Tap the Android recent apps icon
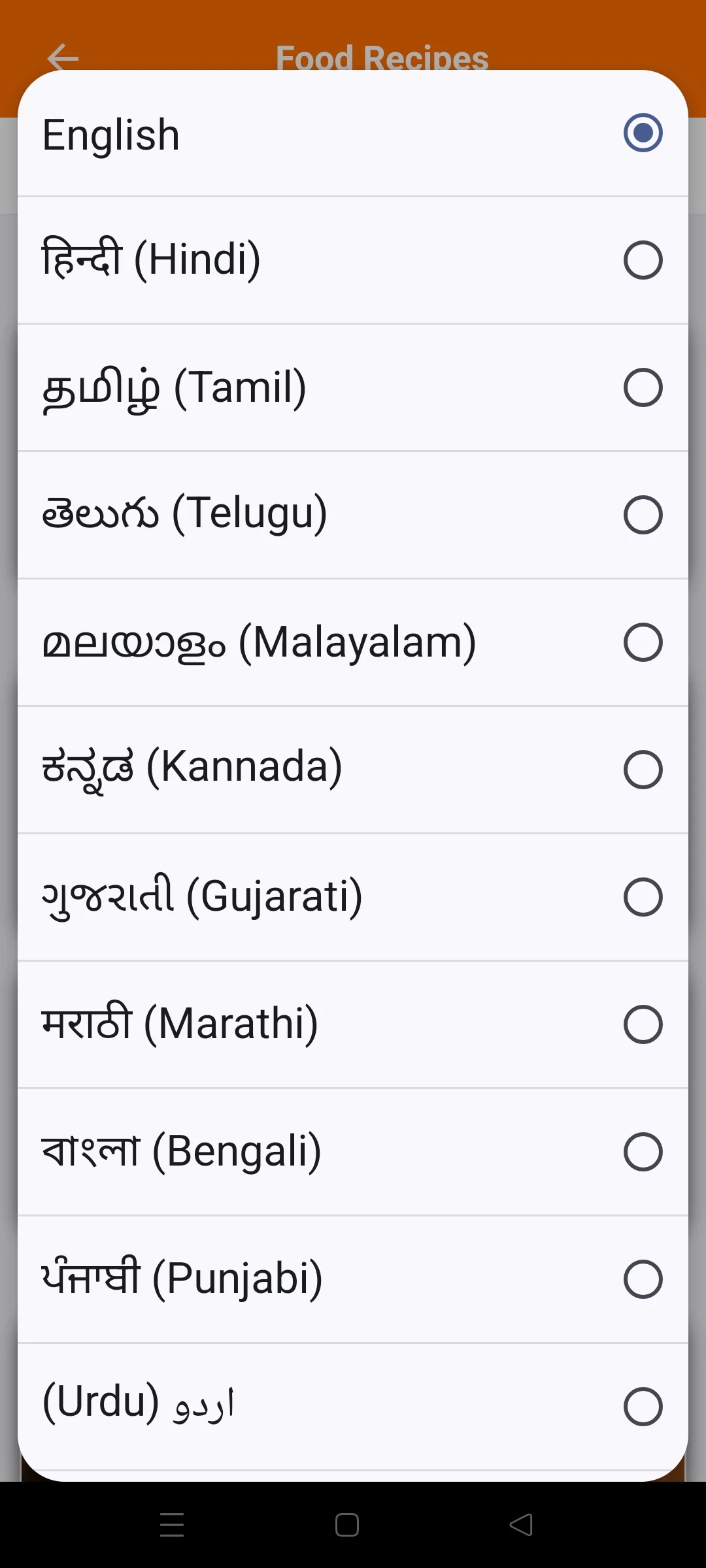 pyautogui.click(x=172, y=1525)
